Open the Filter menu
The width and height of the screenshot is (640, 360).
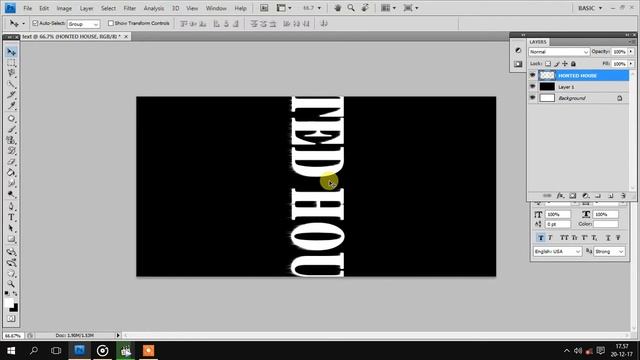click(x=129, y=8)
